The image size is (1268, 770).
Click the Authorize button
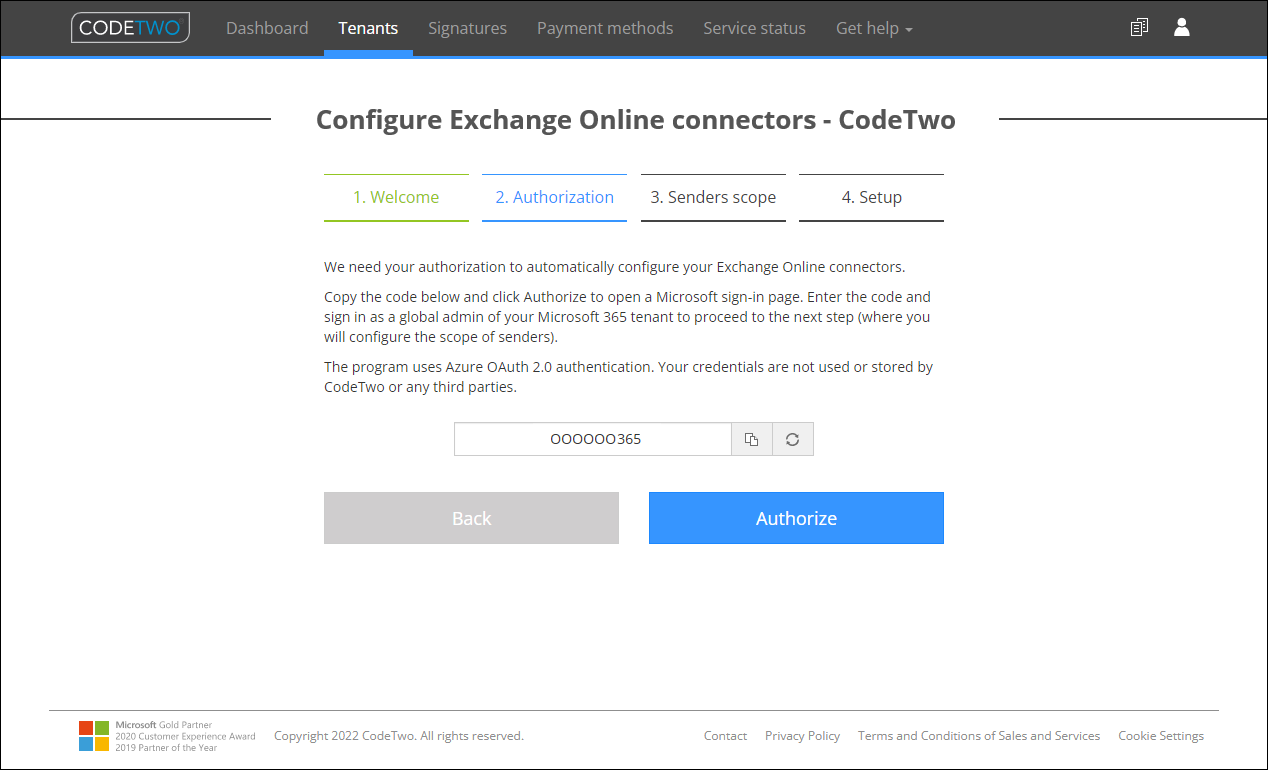pos(796,518)
